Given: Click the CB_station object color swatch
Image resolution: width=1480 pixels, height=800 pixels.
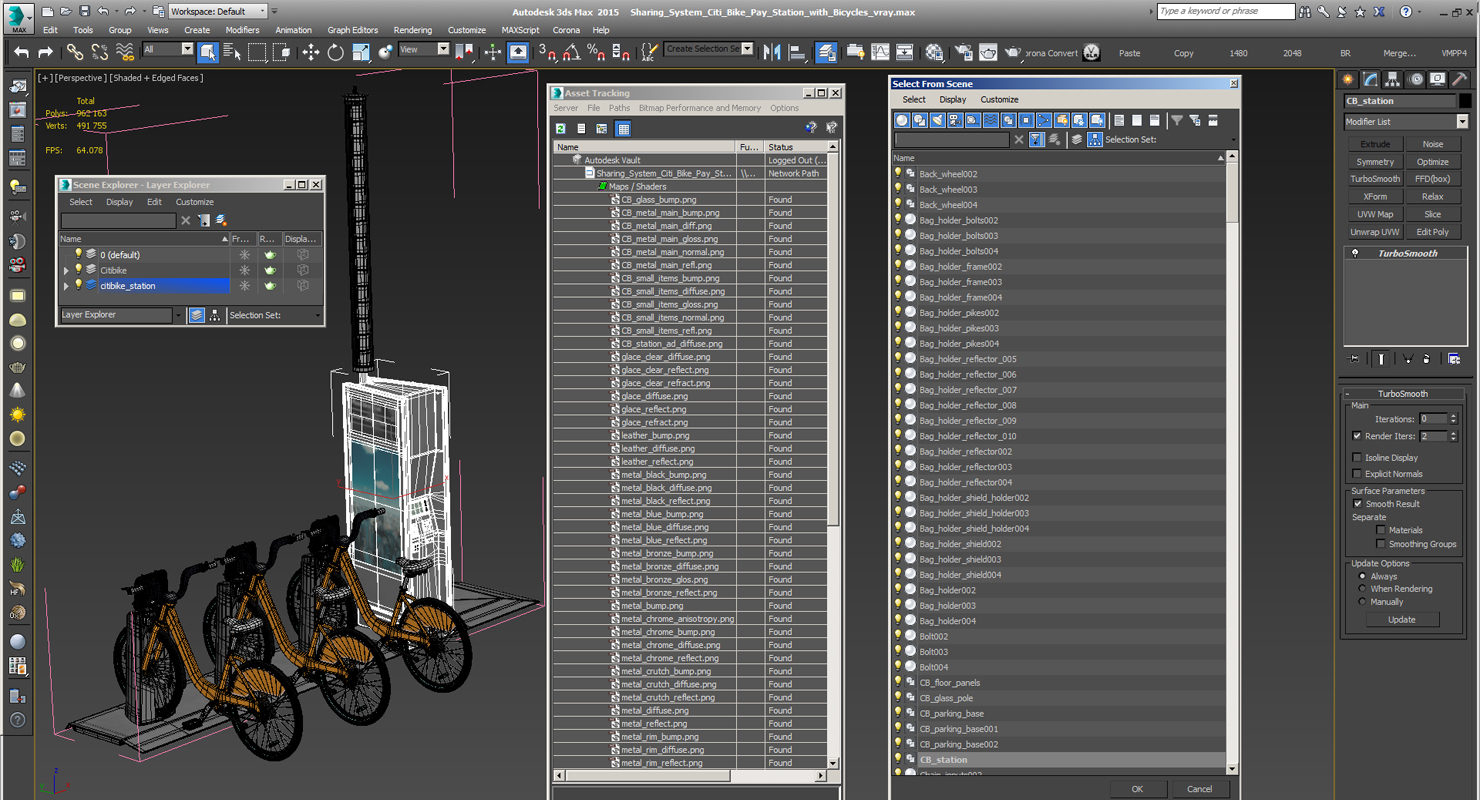Looking at the screenshot, I should [1465, 101].
